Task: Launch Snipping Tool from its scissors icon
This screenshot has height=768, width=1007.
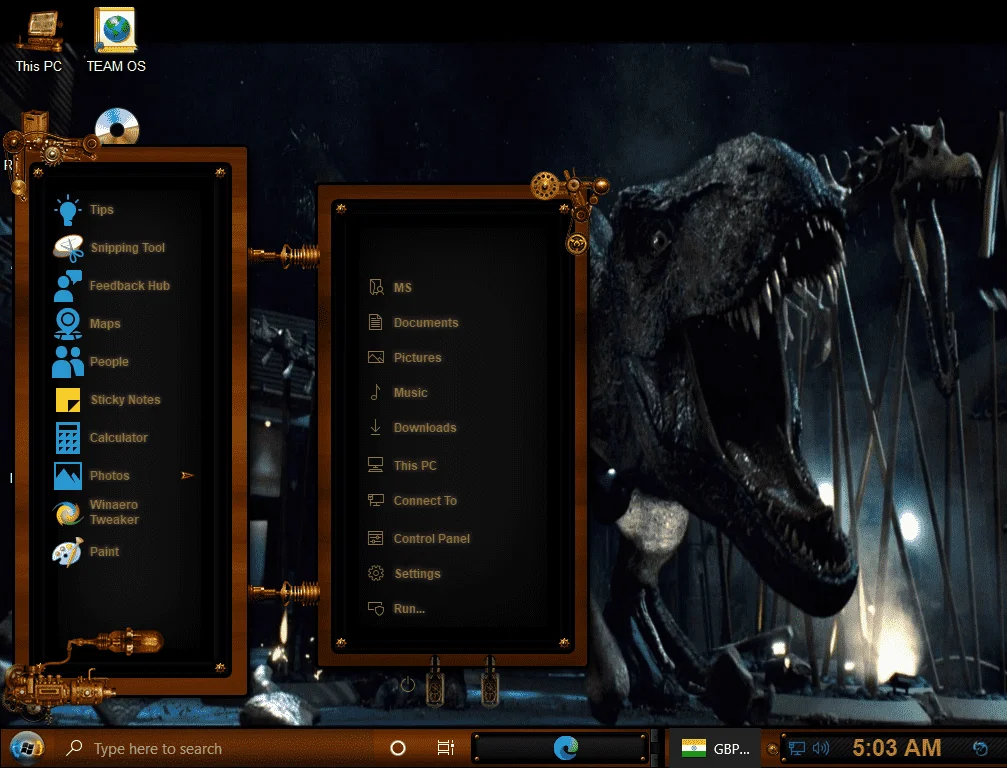Action: pos(68,248)
